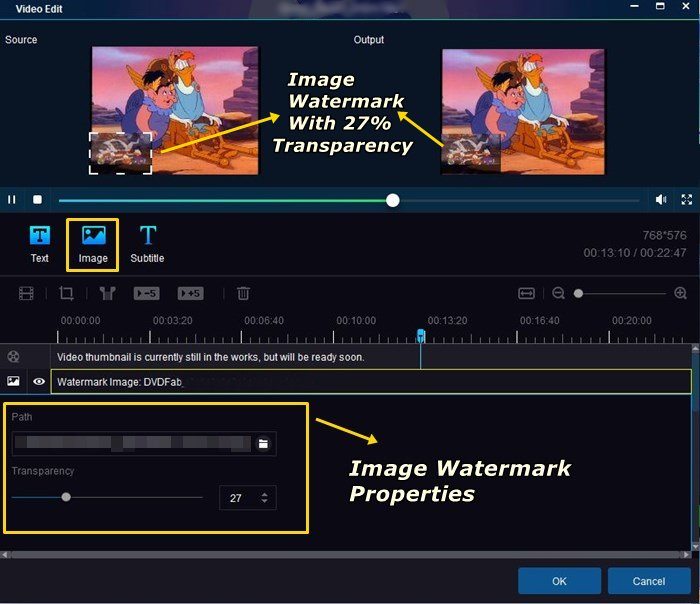Click the timeline playhead marker
The image size is (700, 604).
click(x=421, y=335)
